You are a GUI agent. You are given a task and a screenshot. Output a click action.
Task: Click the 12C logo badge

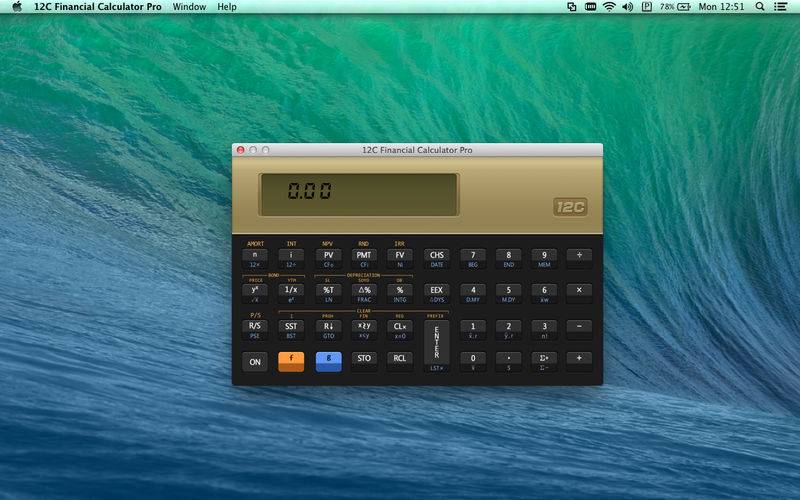point(570,207)
